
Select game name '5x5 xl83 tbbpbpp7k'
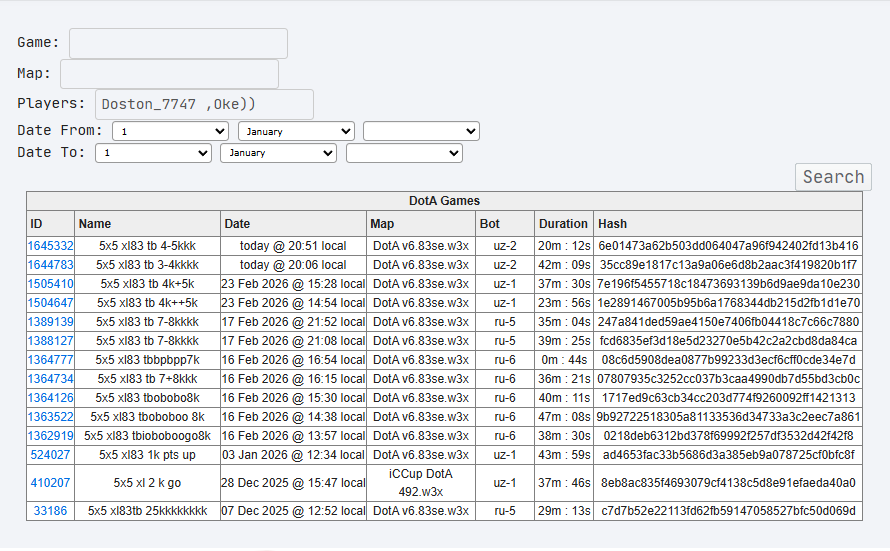point(148,360)
